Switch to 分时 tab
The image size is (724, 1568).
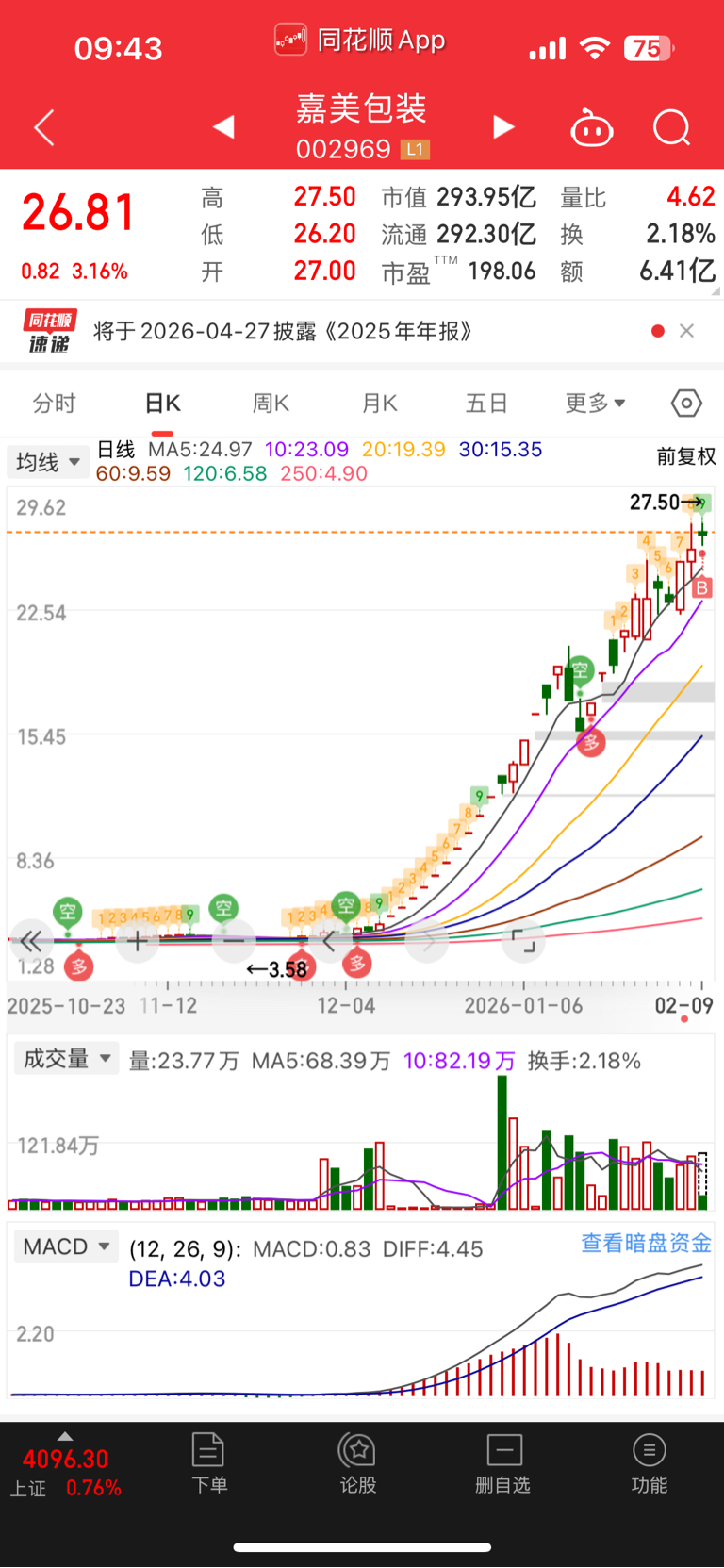[x=54, y=404]
